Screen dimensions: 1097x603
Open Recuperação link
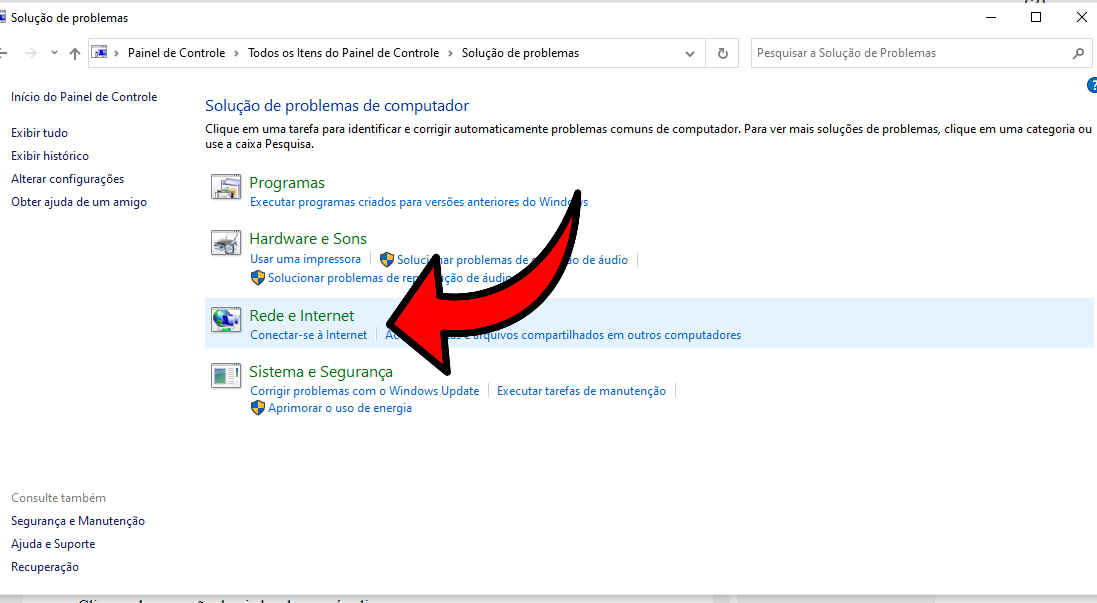45,567
